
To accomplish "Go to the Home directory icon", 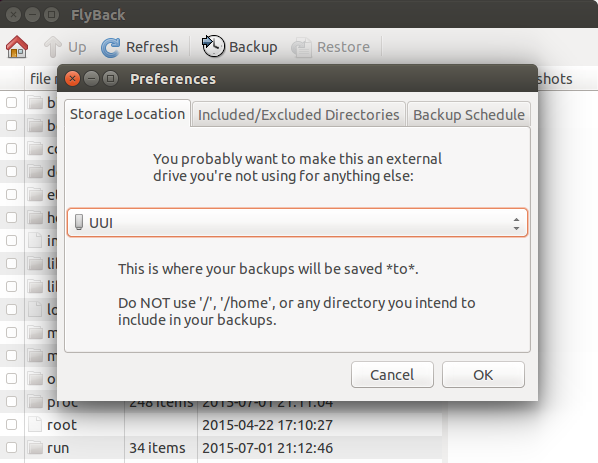I will point(17,47).
